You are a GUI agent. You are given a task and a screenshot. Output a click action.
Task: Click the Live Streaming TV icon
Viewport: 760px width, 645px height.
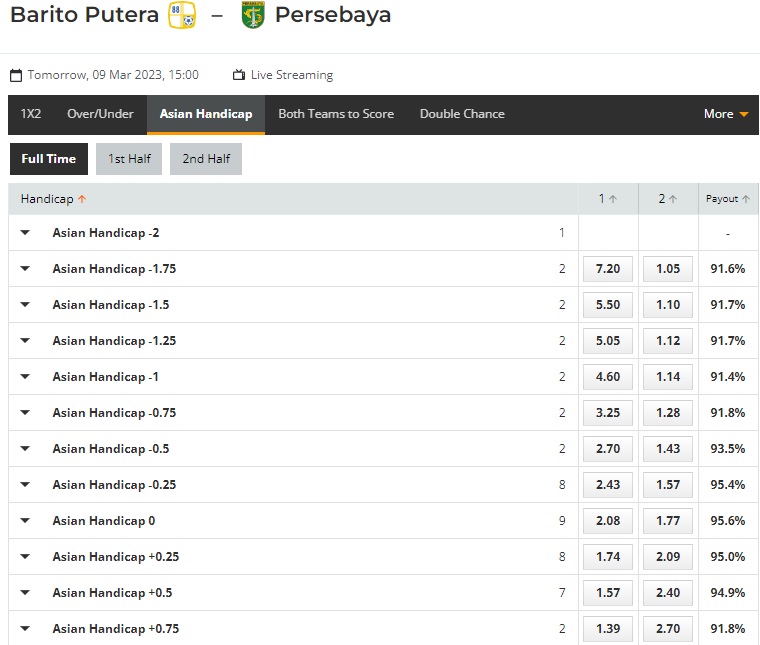pos(238,75)
